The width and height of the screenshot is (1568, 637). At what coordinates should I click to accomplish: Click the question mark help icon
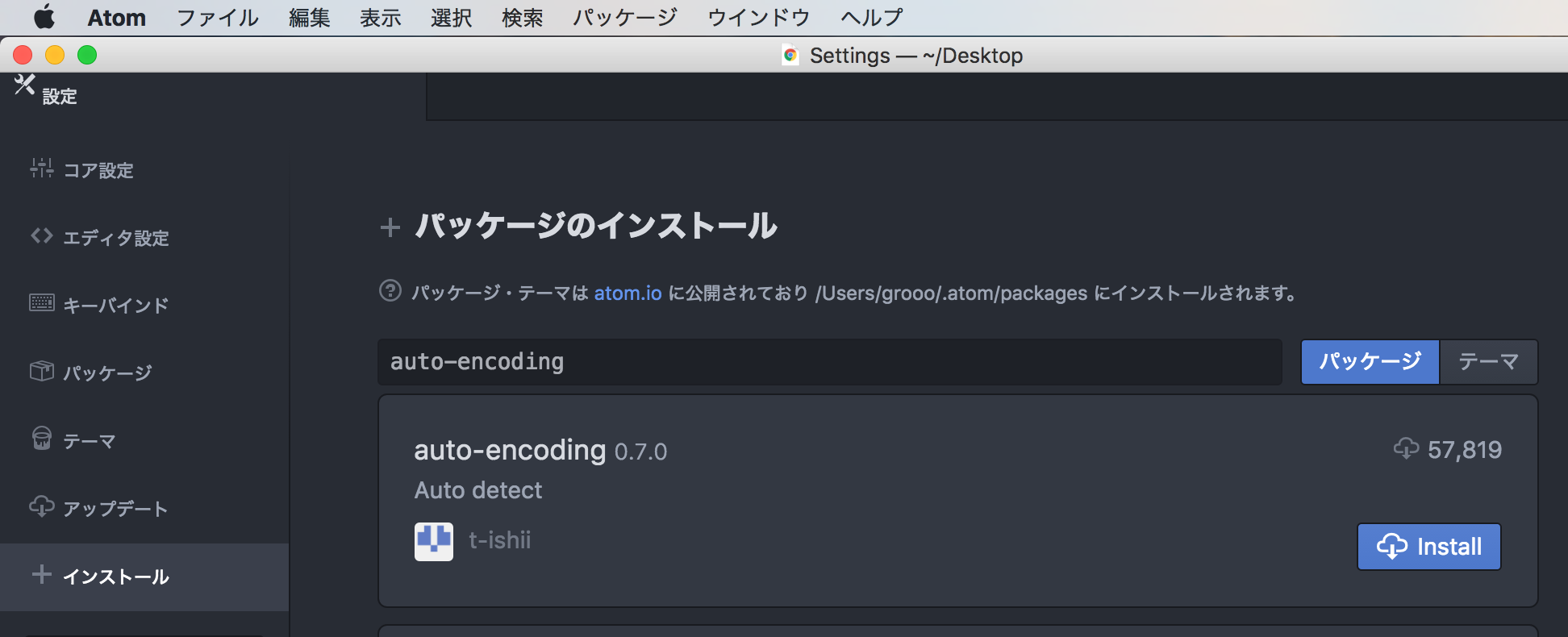click(390, 290)
